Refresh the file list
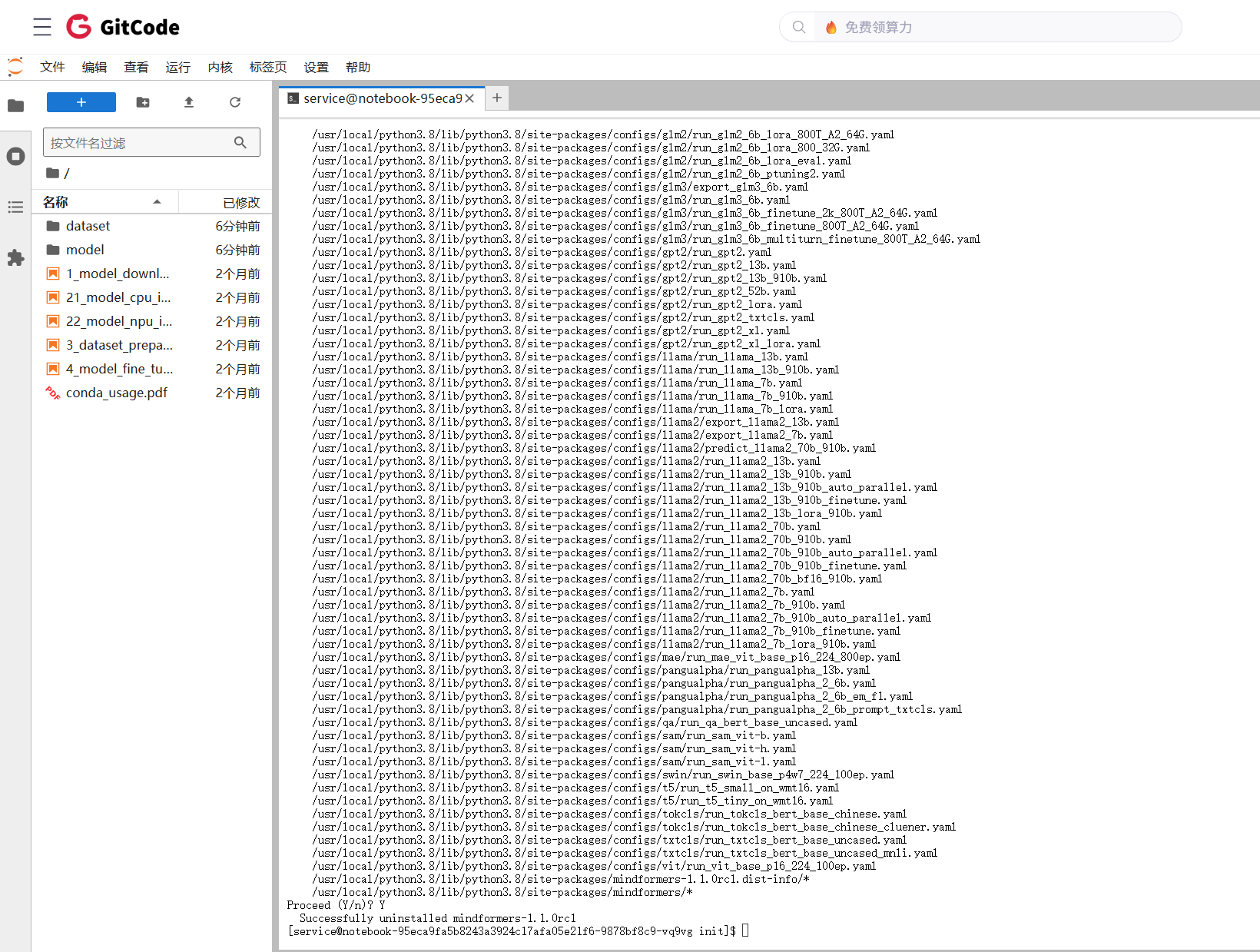The height and width of the screenshot is (952, 1260). (235, 102)
